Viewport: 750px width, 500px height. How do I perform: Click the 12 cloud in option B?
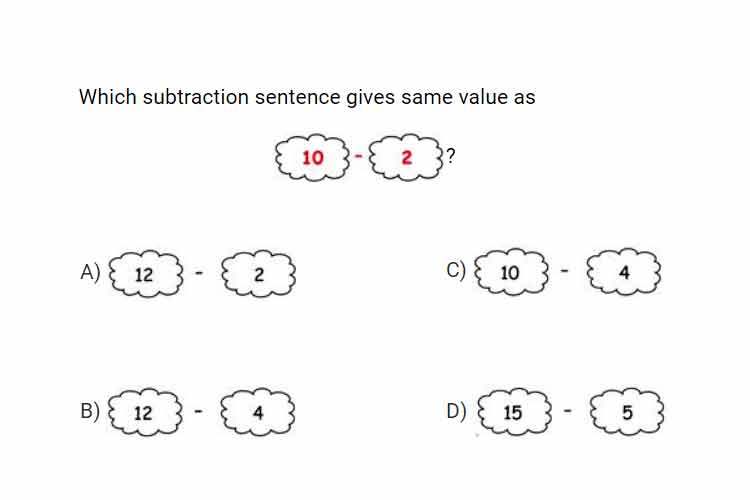[x=145, y=411]
